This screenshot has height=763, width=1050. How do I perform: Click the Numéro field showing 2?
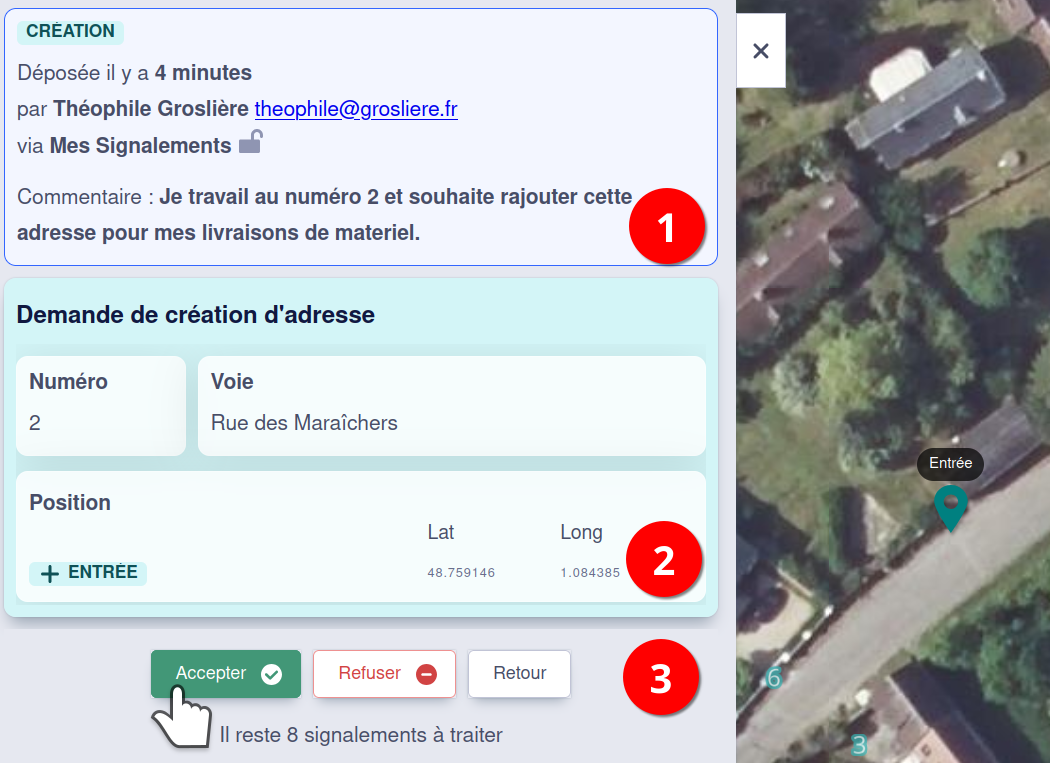101,406
